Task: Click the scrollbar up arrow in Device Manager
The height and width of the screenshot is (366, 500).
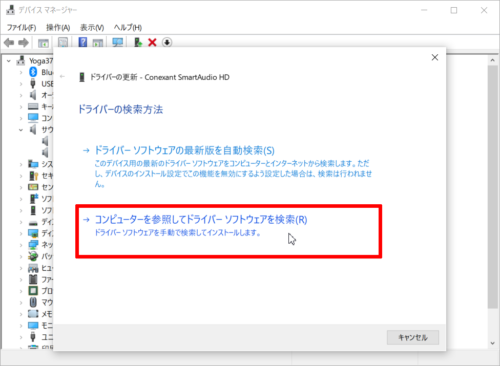Action: (x=492, y=60)
